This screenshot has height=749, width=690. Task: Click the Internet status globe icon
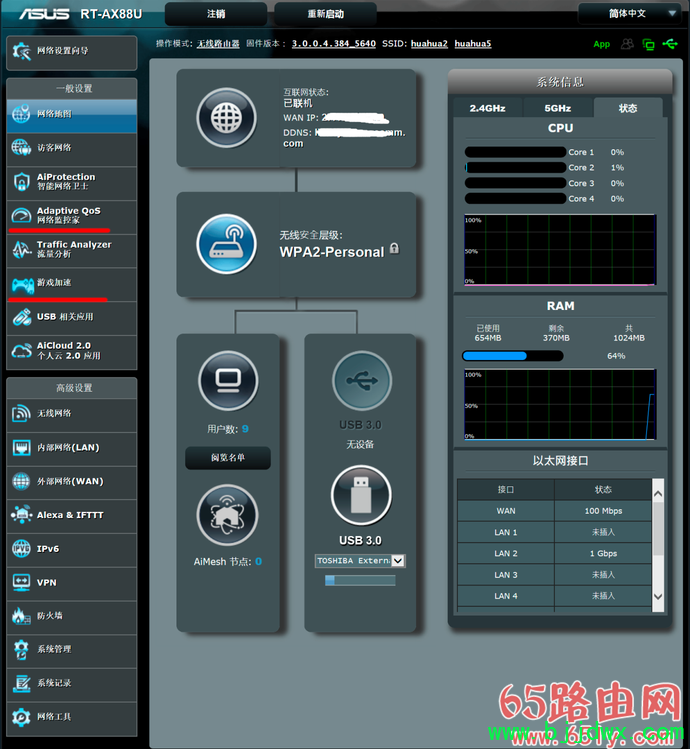[226, 118]
